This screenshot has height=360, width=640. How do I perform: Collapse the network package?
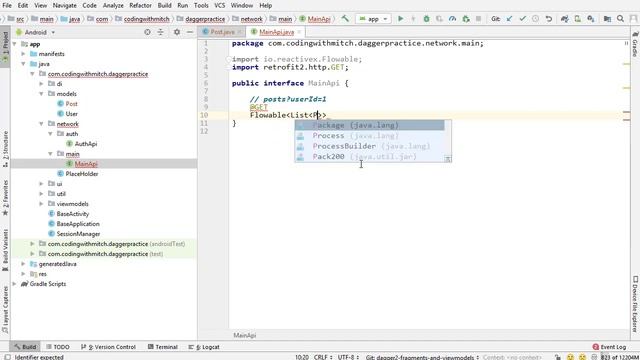click(x=41, y=124)
